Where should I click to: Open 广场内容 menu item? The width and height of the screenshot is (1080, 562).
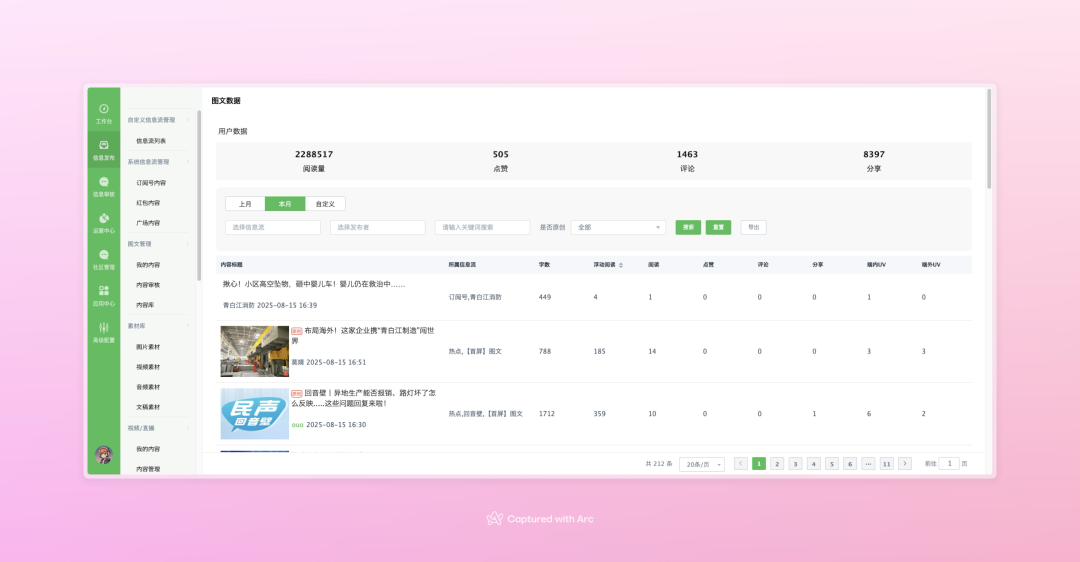point(148,223)
